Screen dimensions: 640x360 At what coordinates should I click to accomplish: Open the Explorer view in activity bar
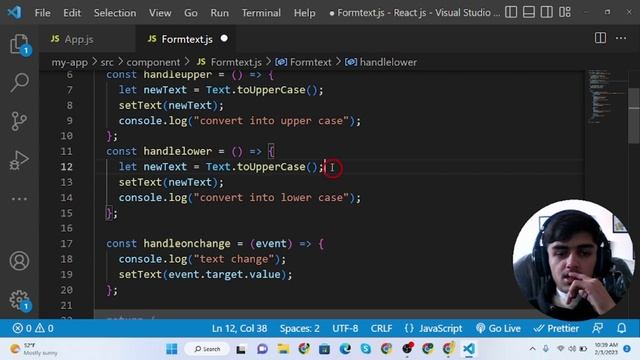pos(19,44)
